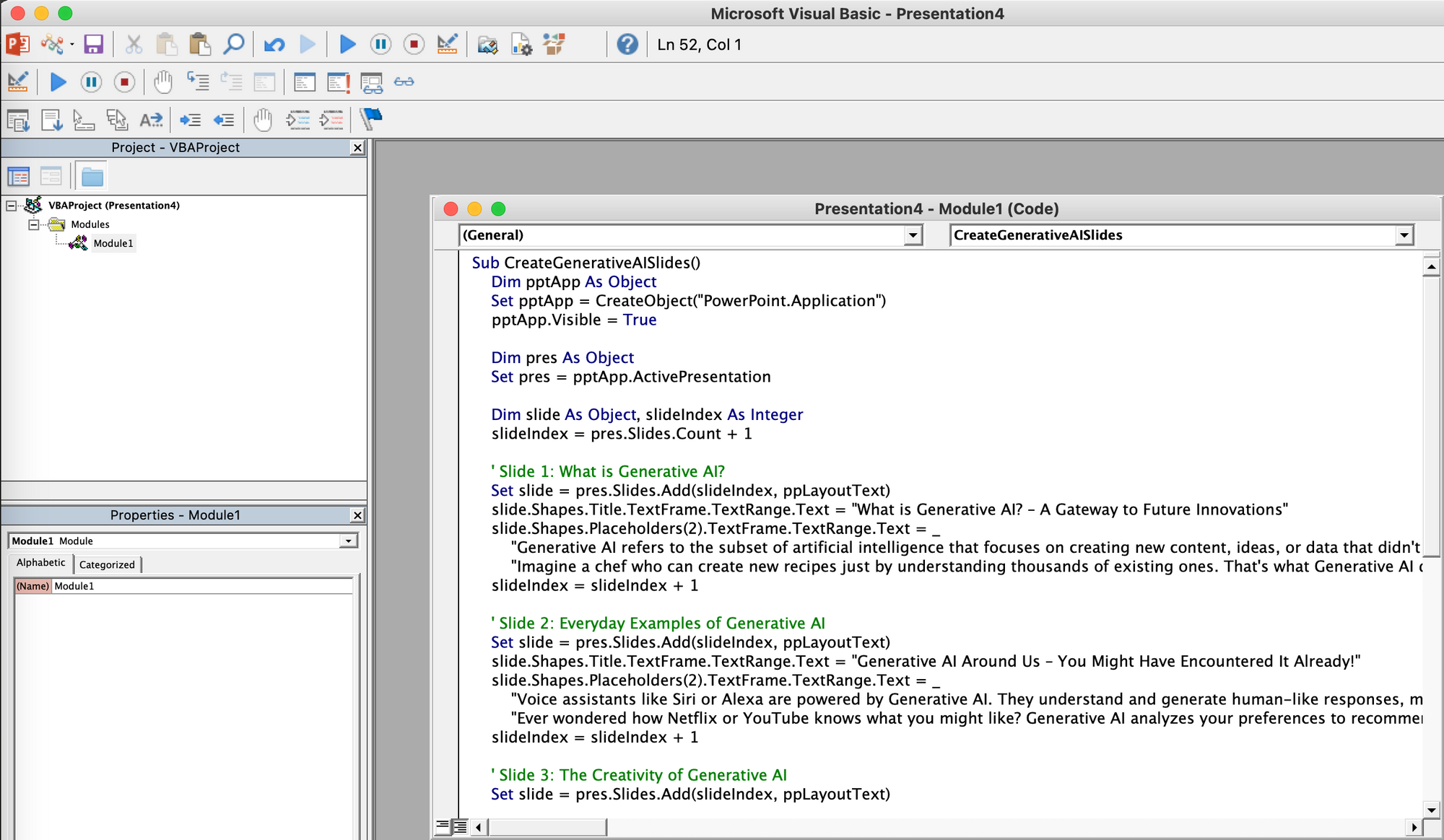Click the line "Sub CreateGenerativeAISlides()"
The width and height of the screenshot is (1444, 840).
point(586,263)
